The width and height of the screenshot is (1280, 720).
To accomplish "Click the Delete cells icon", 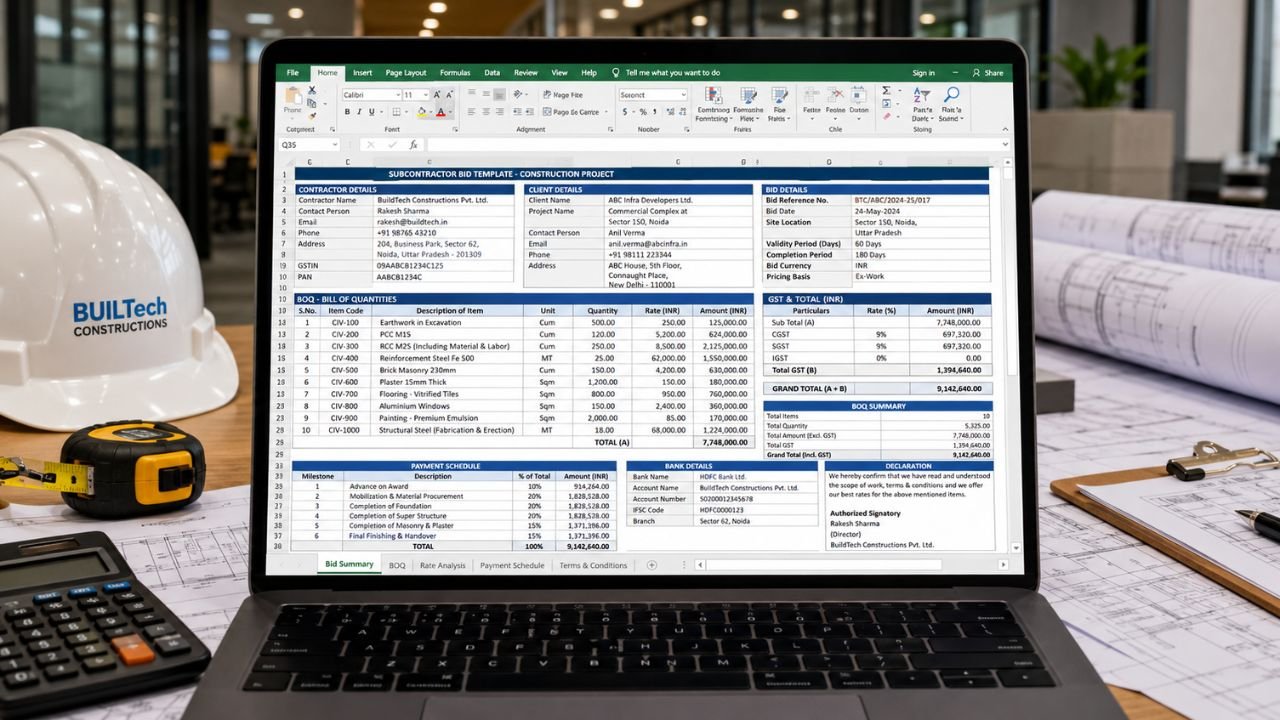I will 836,95.
